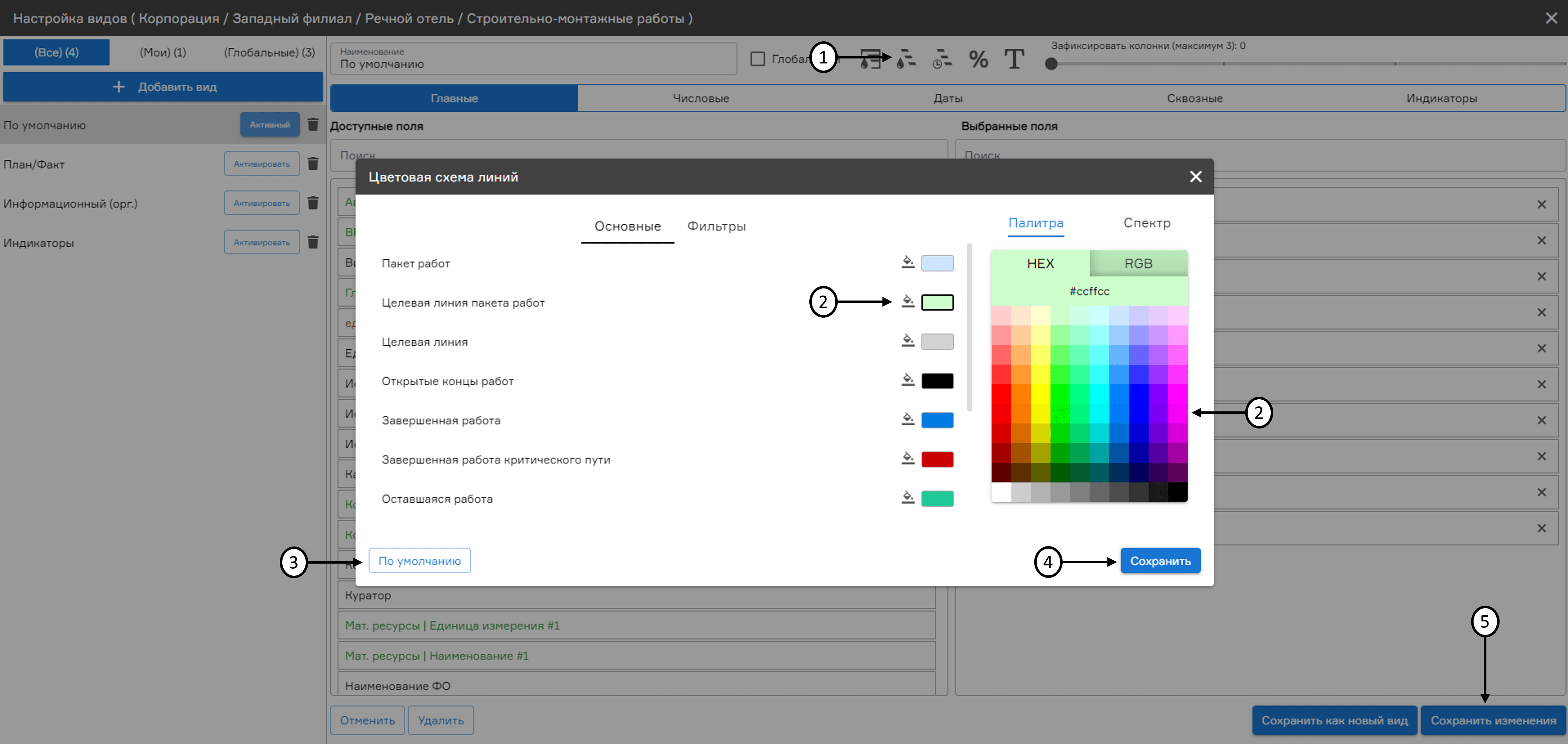1568x744 pixels.
Task: Pick the pure black cell in the palette
Action: tap(1178, 492)
